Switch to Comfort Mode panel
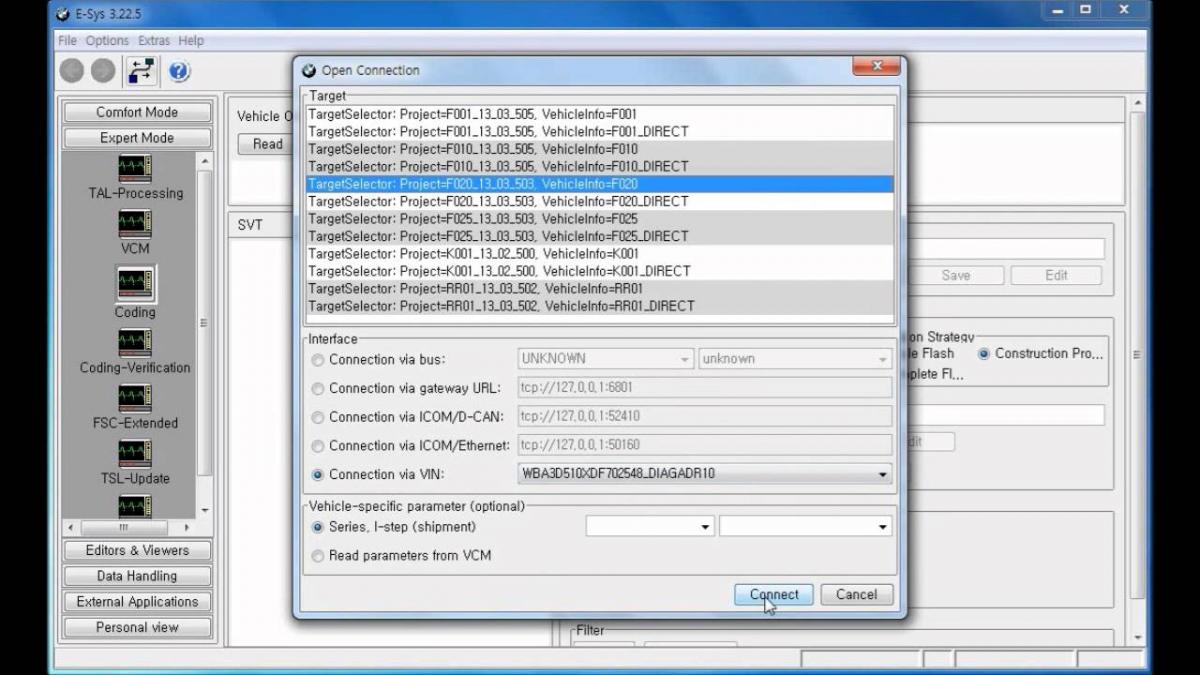 click(x=137, y=112)
